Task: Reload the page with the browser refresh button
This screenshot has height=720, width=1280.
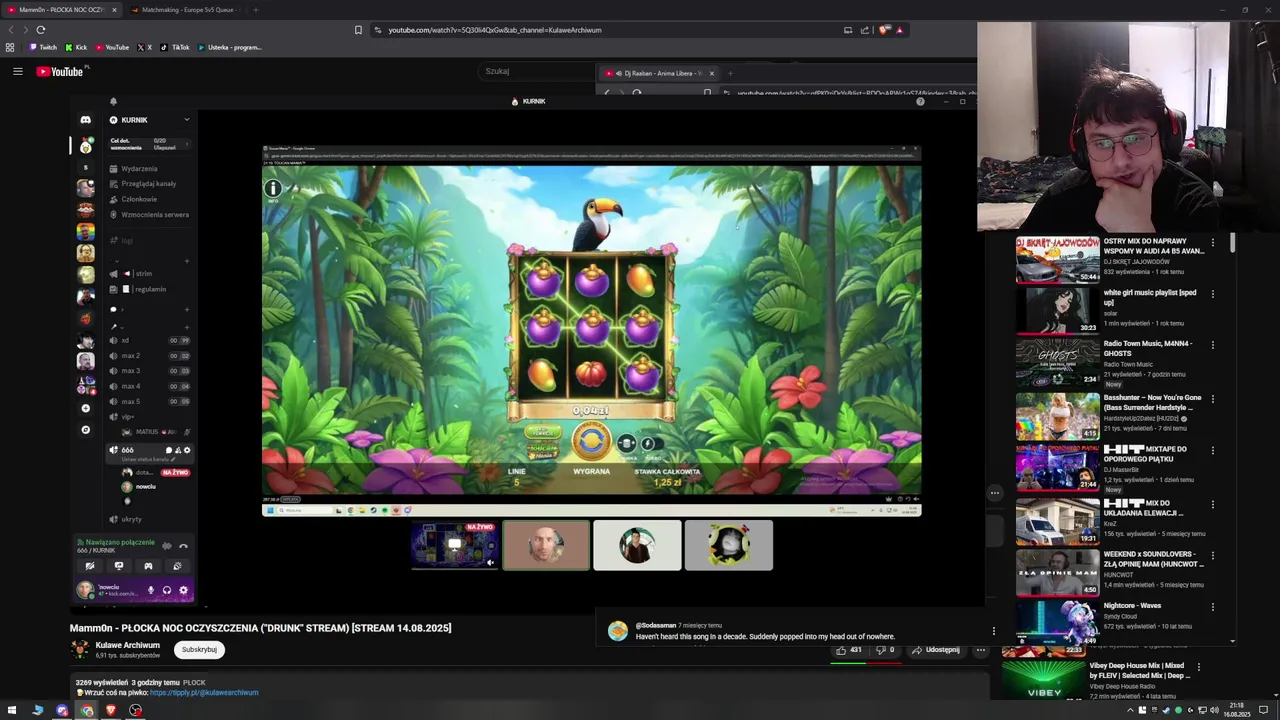Action: [x=40, y=30]
